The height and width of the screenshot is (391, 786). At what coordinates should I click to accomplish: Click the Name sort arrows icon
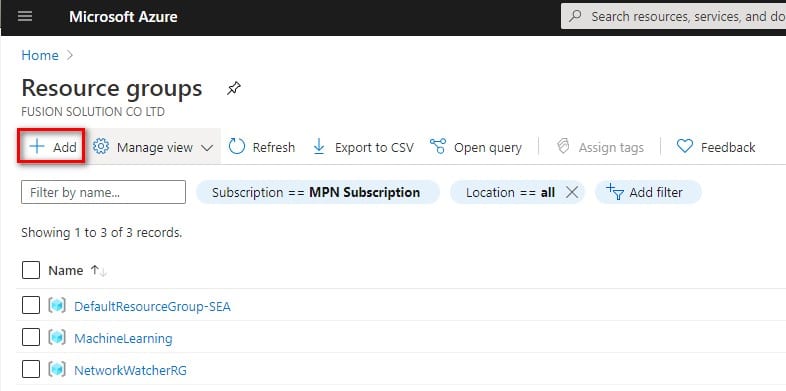click(x=99, y=271)
